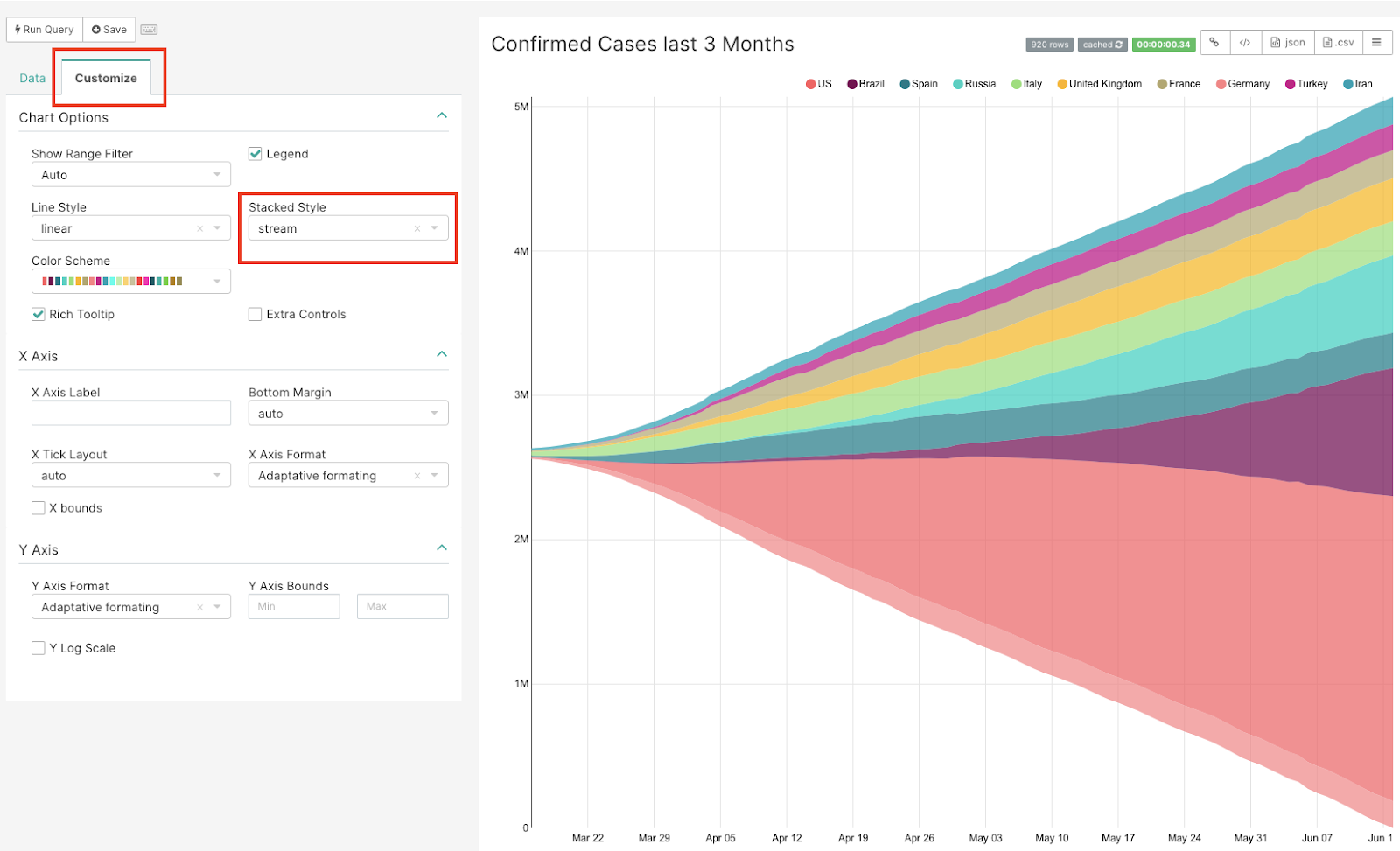Open the Bottom Margin dropdown
This screenshot has width=1400, height=851.
347,414
